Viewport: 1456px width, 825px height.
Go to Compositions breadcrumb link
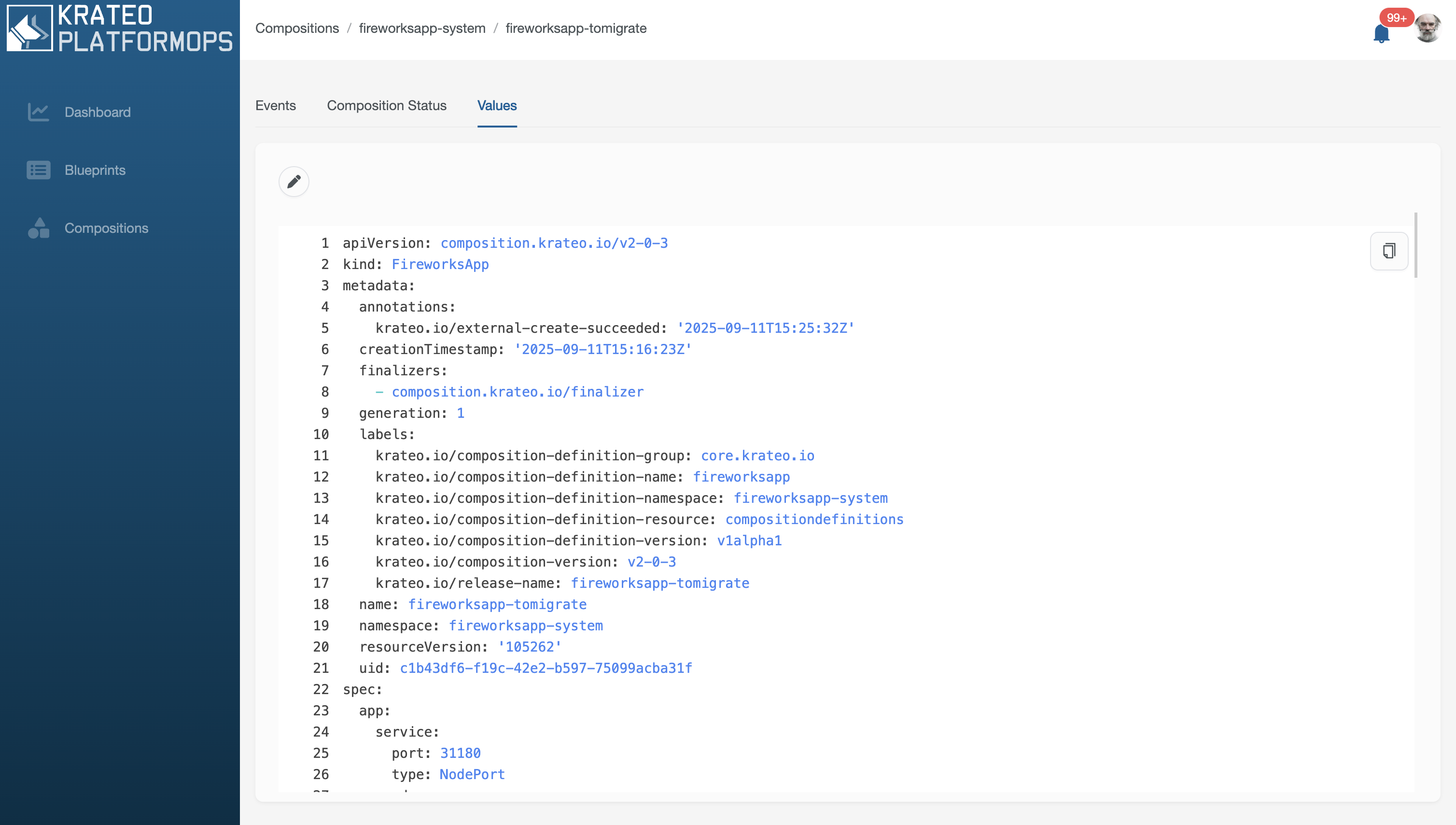[x=297, y=28]
